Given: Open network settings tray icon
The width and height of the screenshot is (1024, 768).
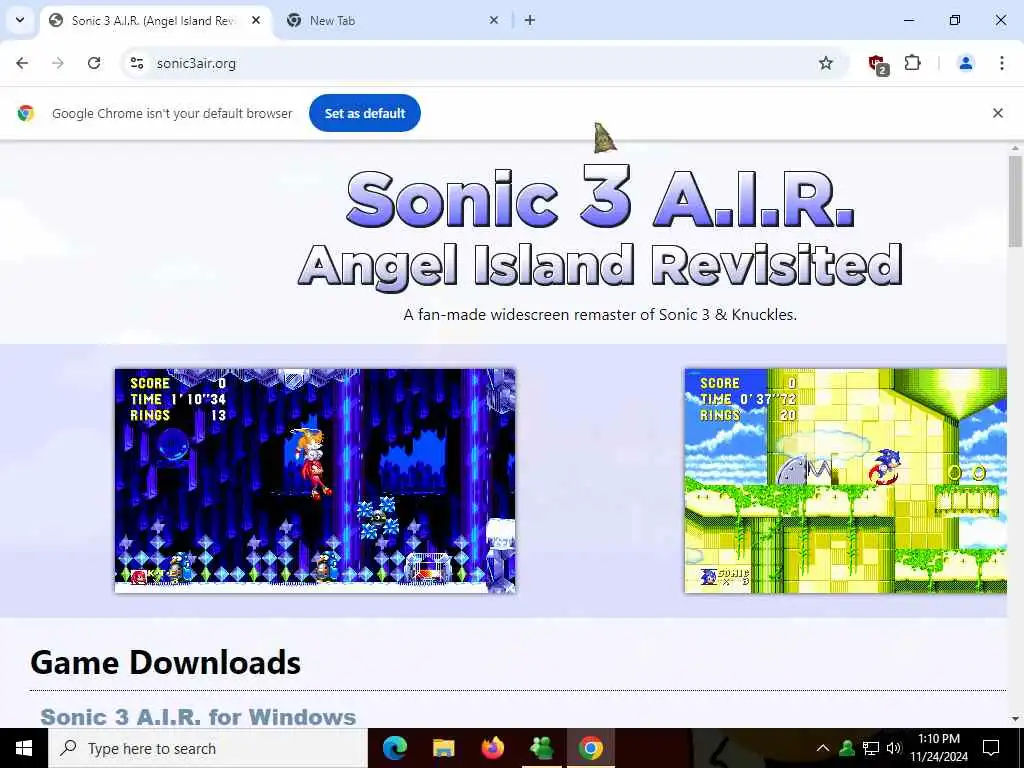Looking at the screenshot, I should pos(871,748).
